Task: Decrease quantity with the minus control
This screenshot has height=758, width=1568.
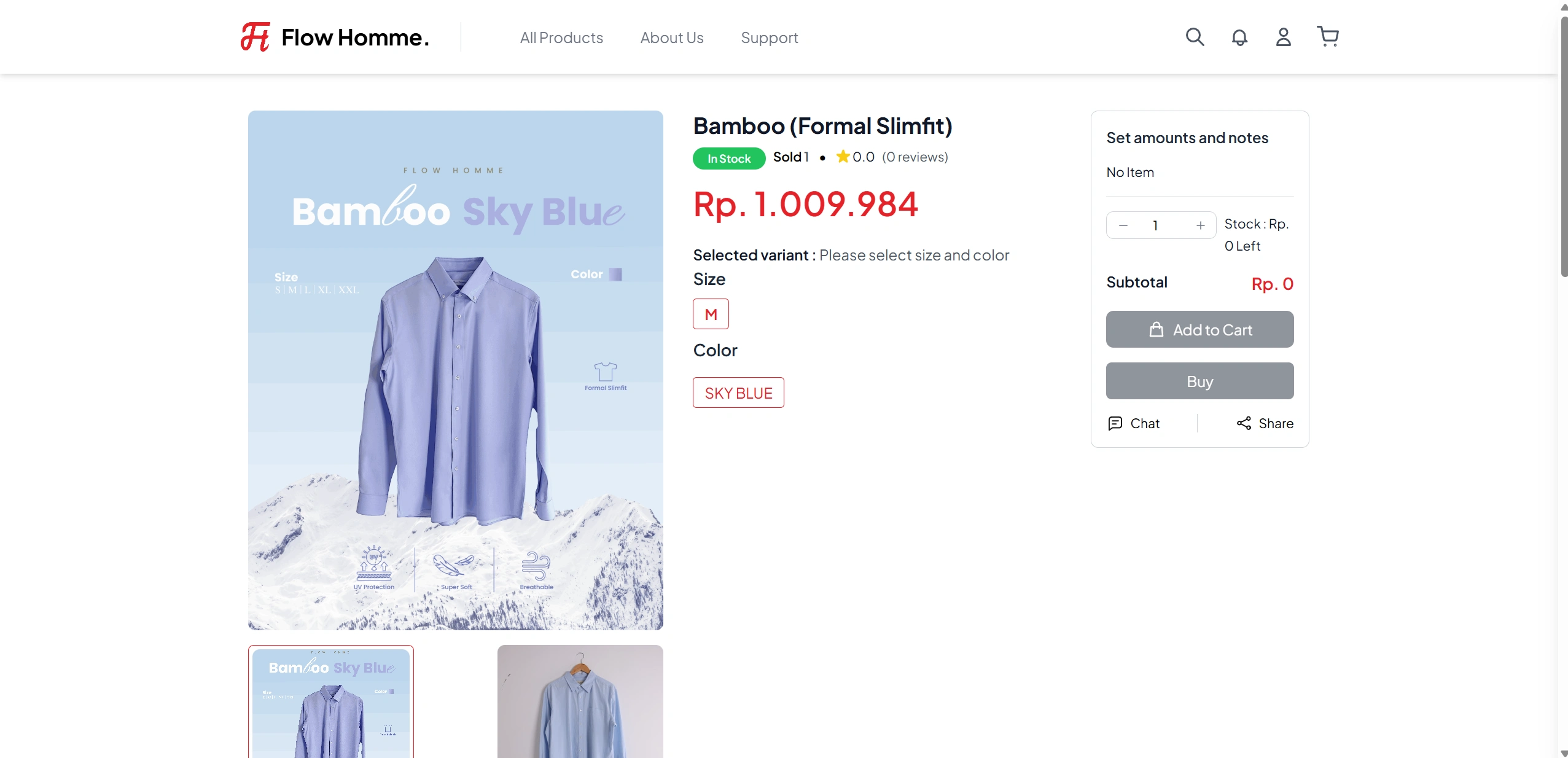Action: (1123, 225)
